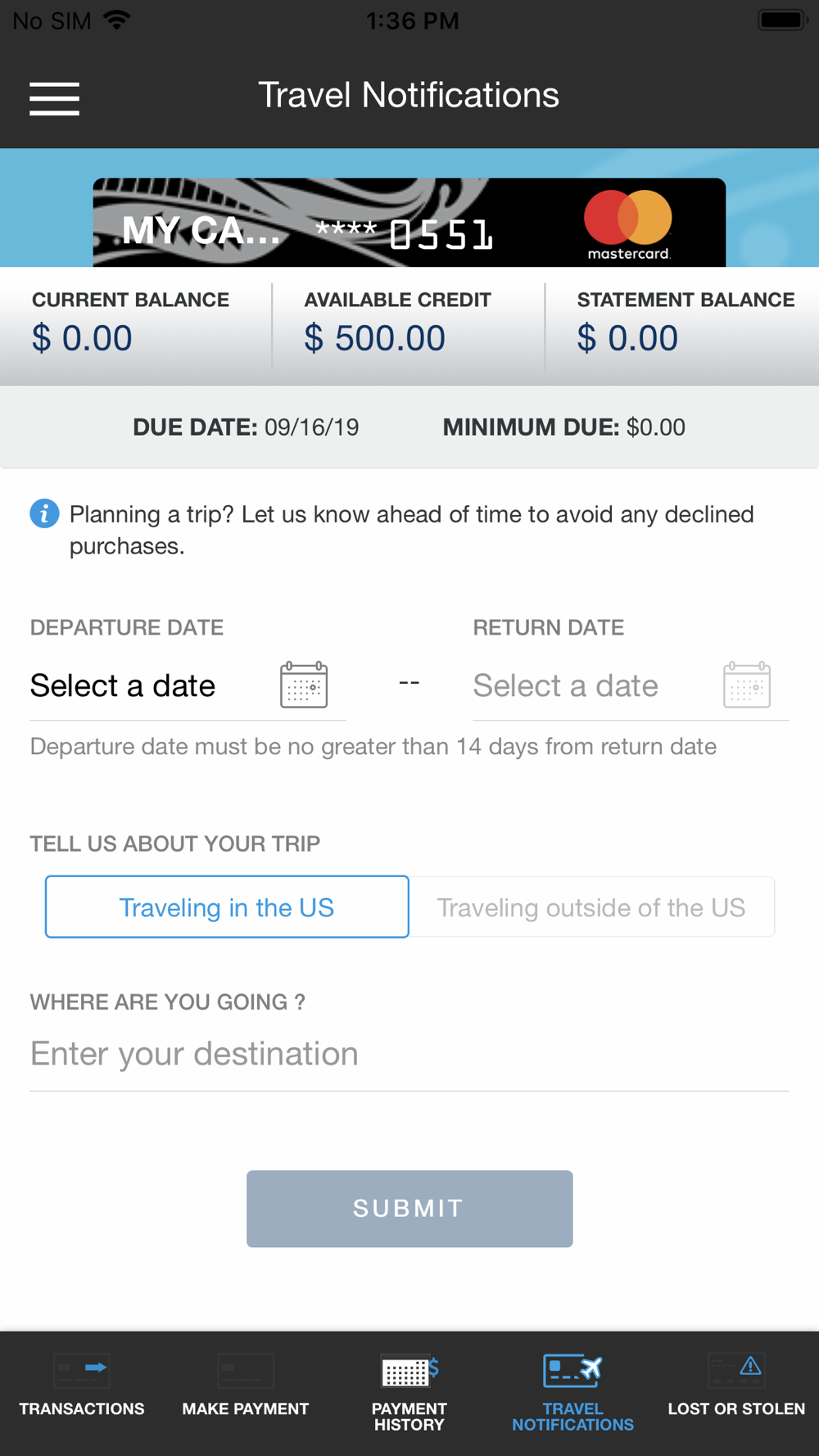Choose a departure date
Screen dimensions: 819x1456
tap(123, 686)
